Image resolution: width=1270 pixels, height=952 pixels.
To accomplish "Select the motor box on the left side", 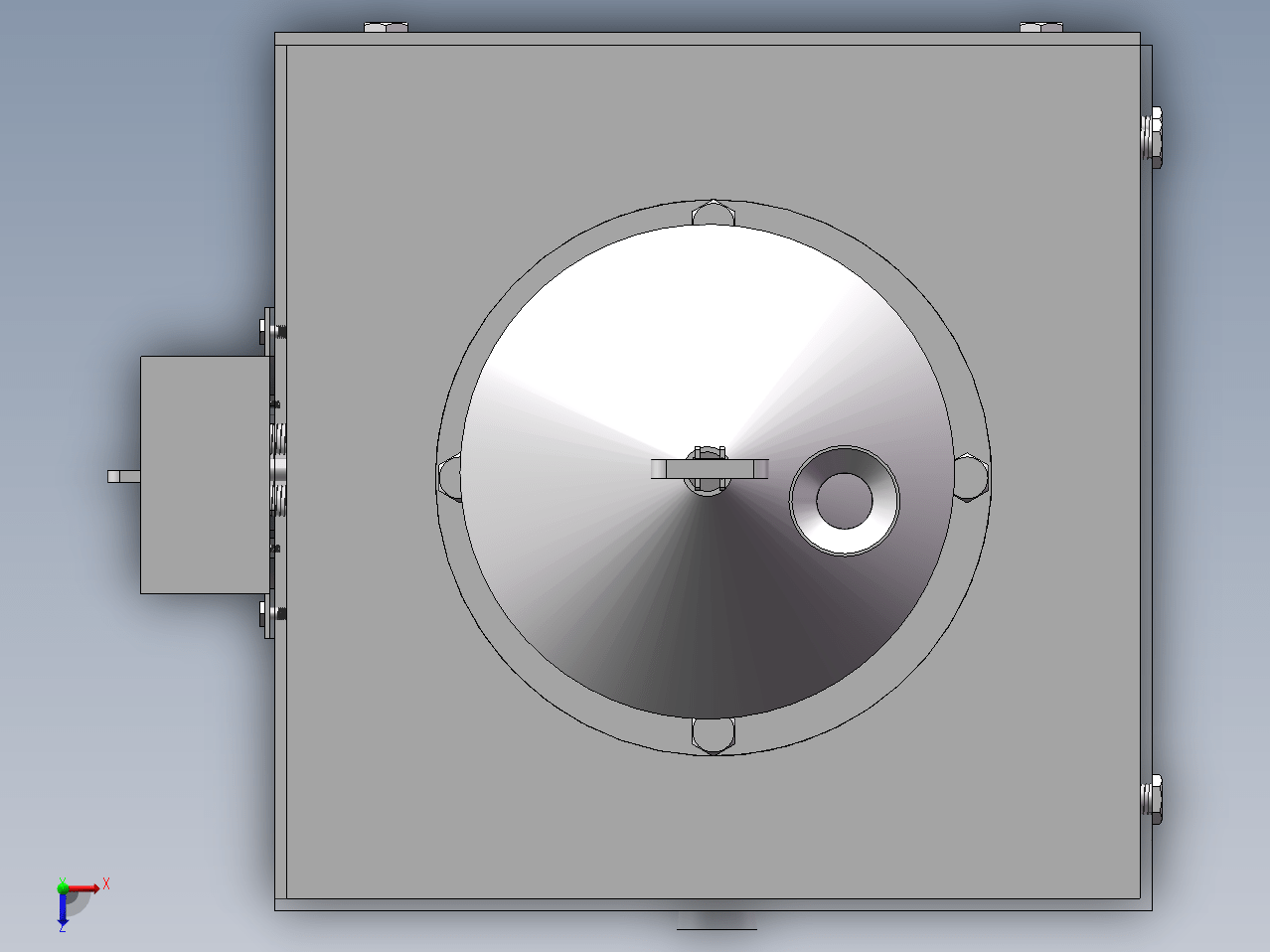I will [x=205, y=475].
